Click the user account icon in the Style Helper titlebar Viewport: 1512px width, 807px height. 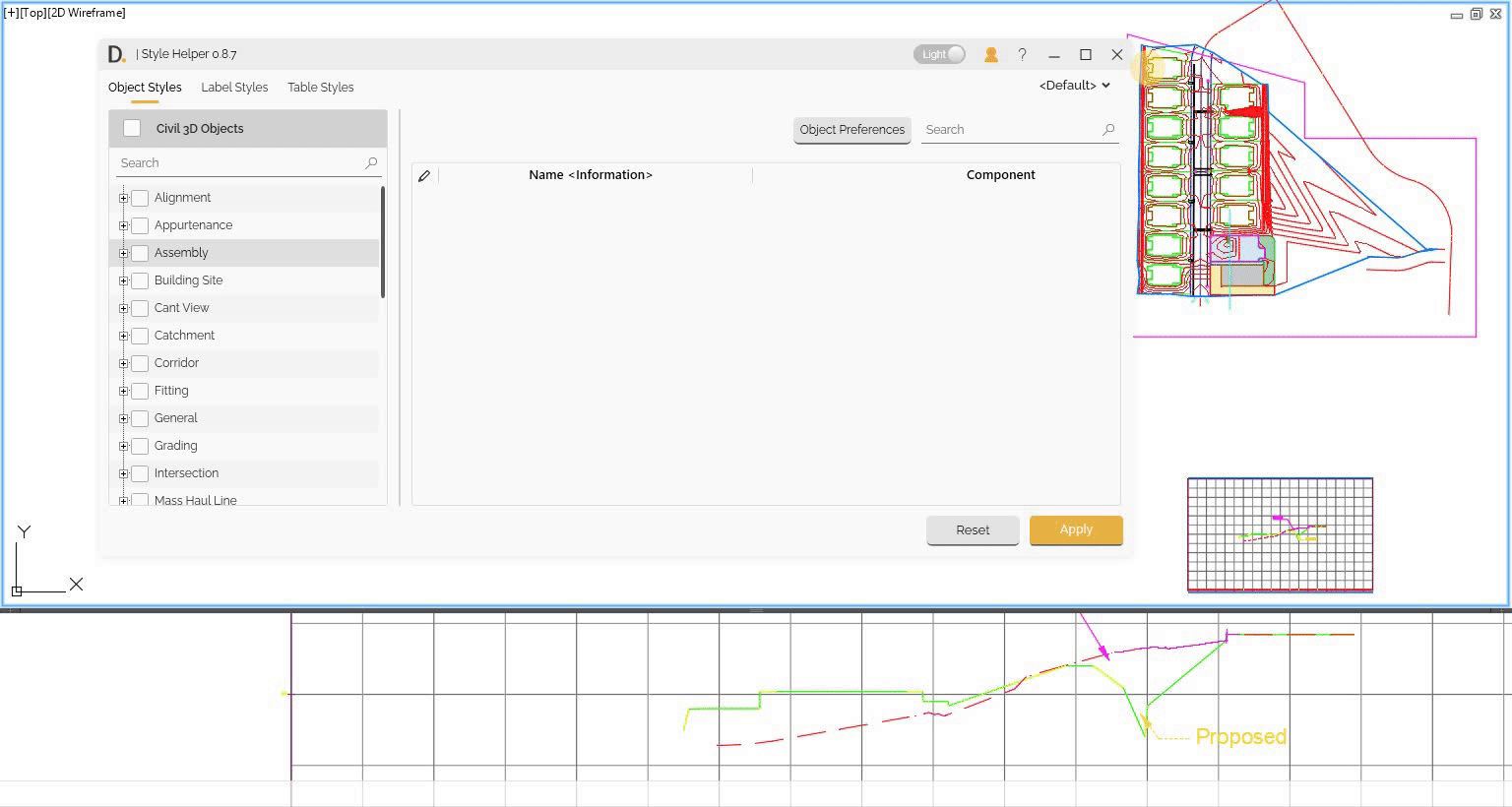990,54
